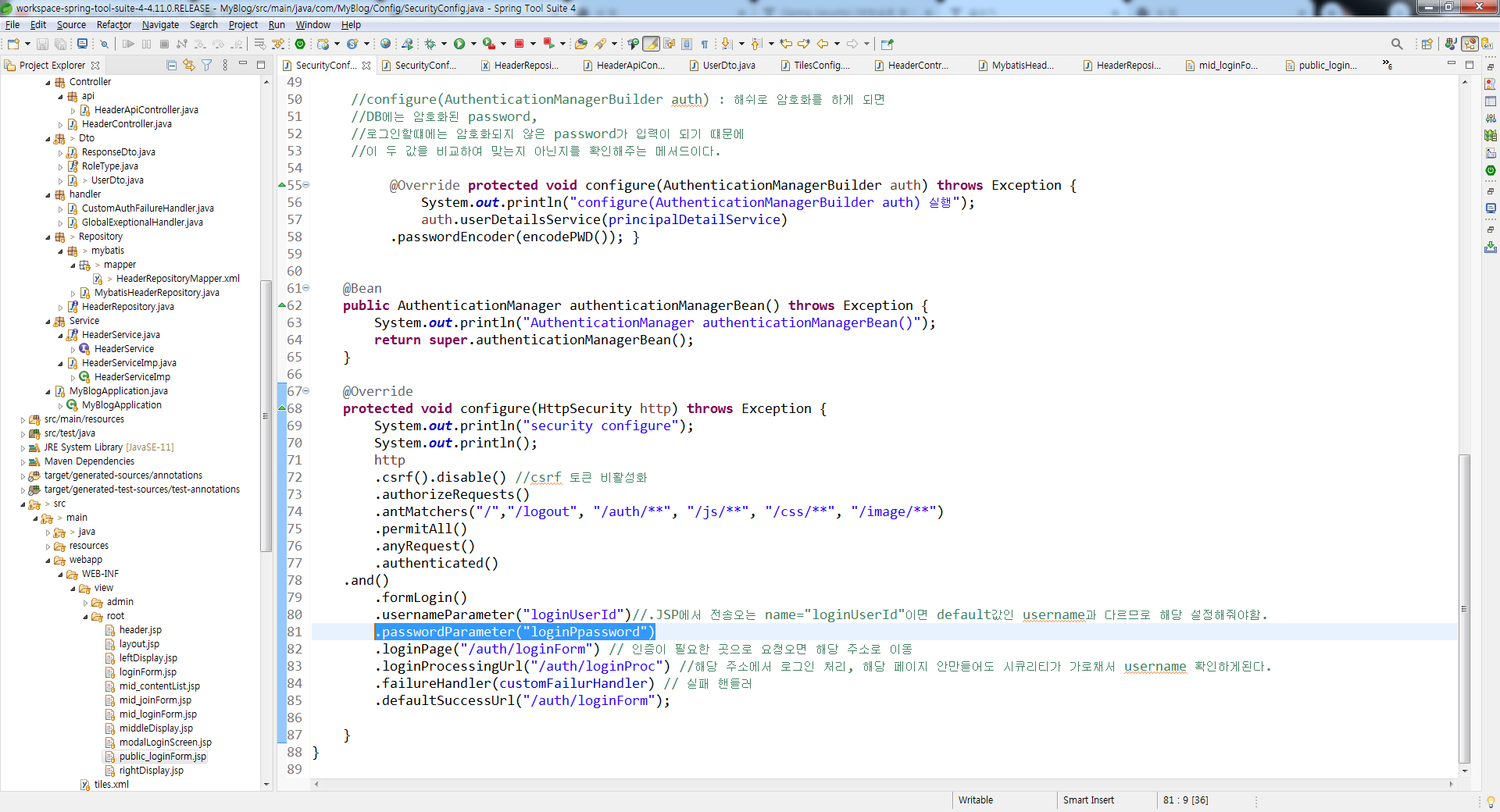The image size is (1500, 812).
Task: Click the Last Edit Location icon
Action: (786, 44)
